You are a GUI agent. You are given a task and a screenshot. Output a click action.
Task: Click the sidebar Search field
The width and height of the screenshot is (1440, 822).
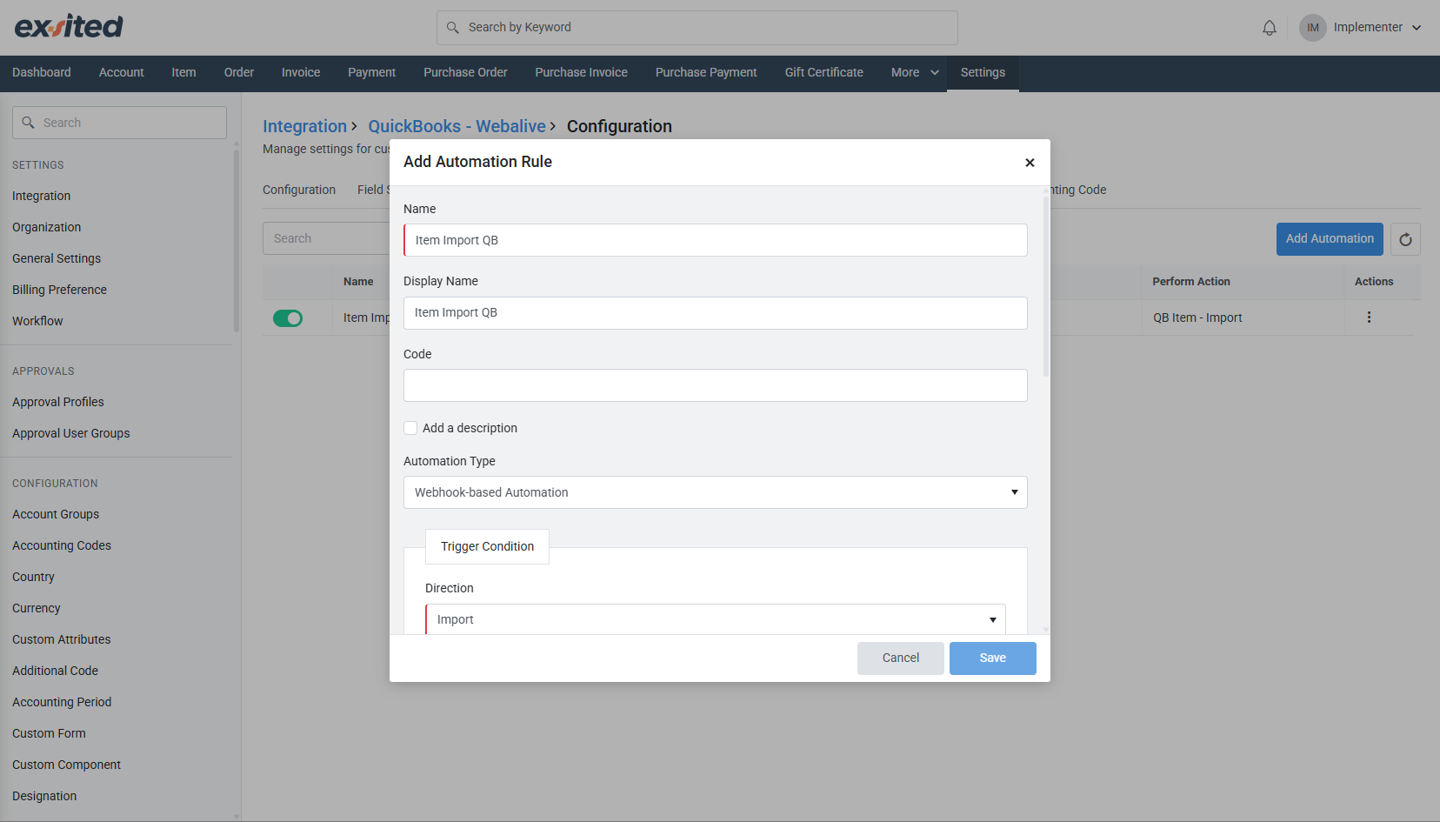(x=119, y=123)
